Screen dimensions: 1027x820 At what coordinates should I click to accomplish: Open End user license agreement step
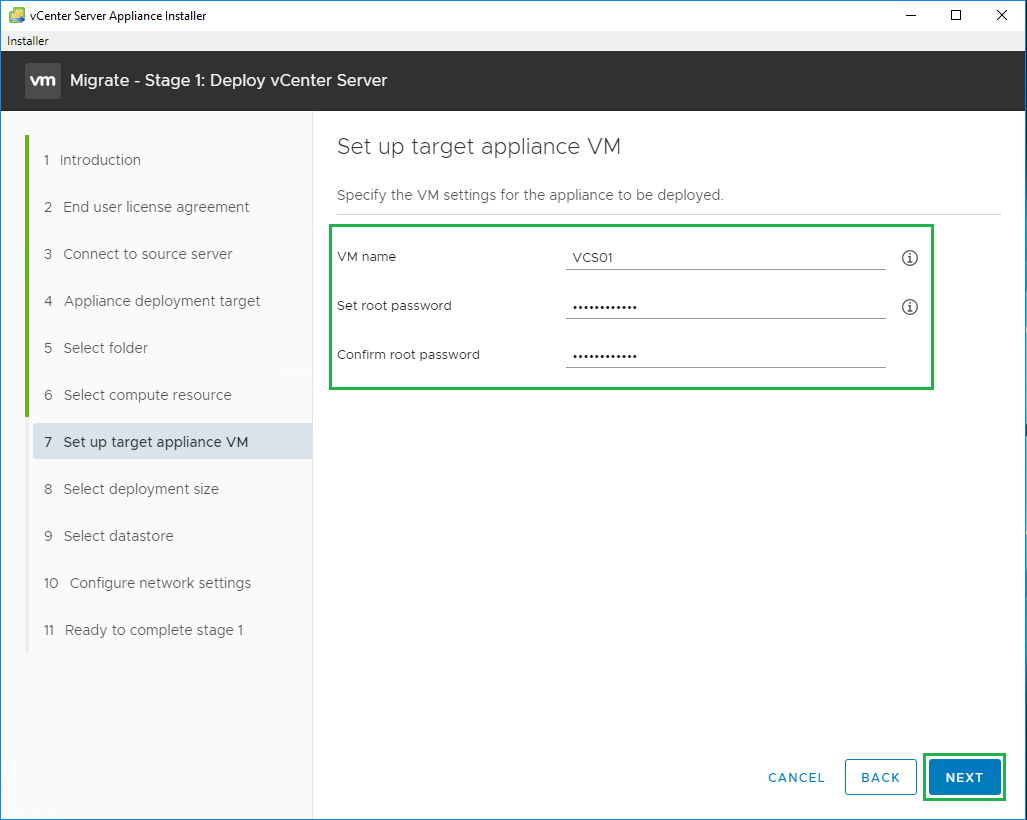coord(156,207)
